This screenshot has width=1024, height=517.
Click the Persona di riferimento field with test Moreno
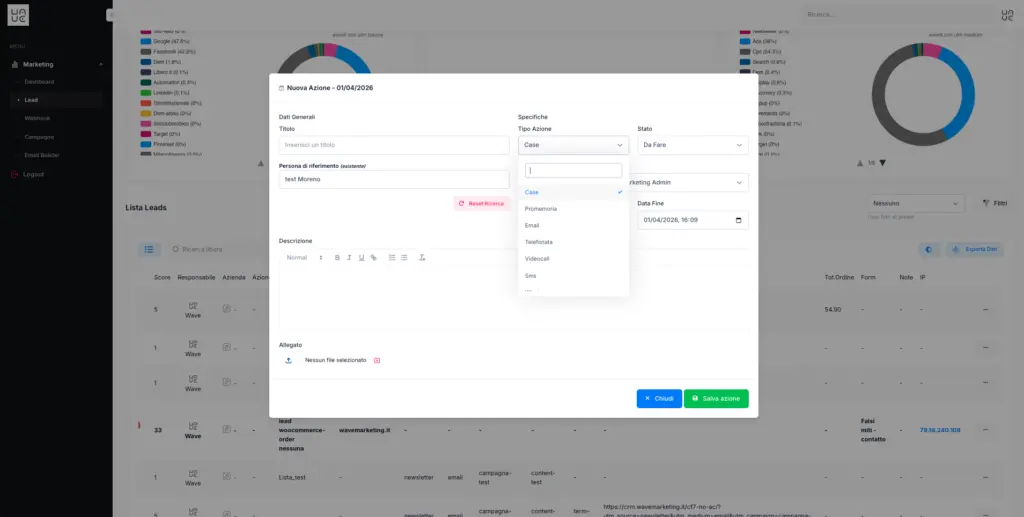(394, 180)
